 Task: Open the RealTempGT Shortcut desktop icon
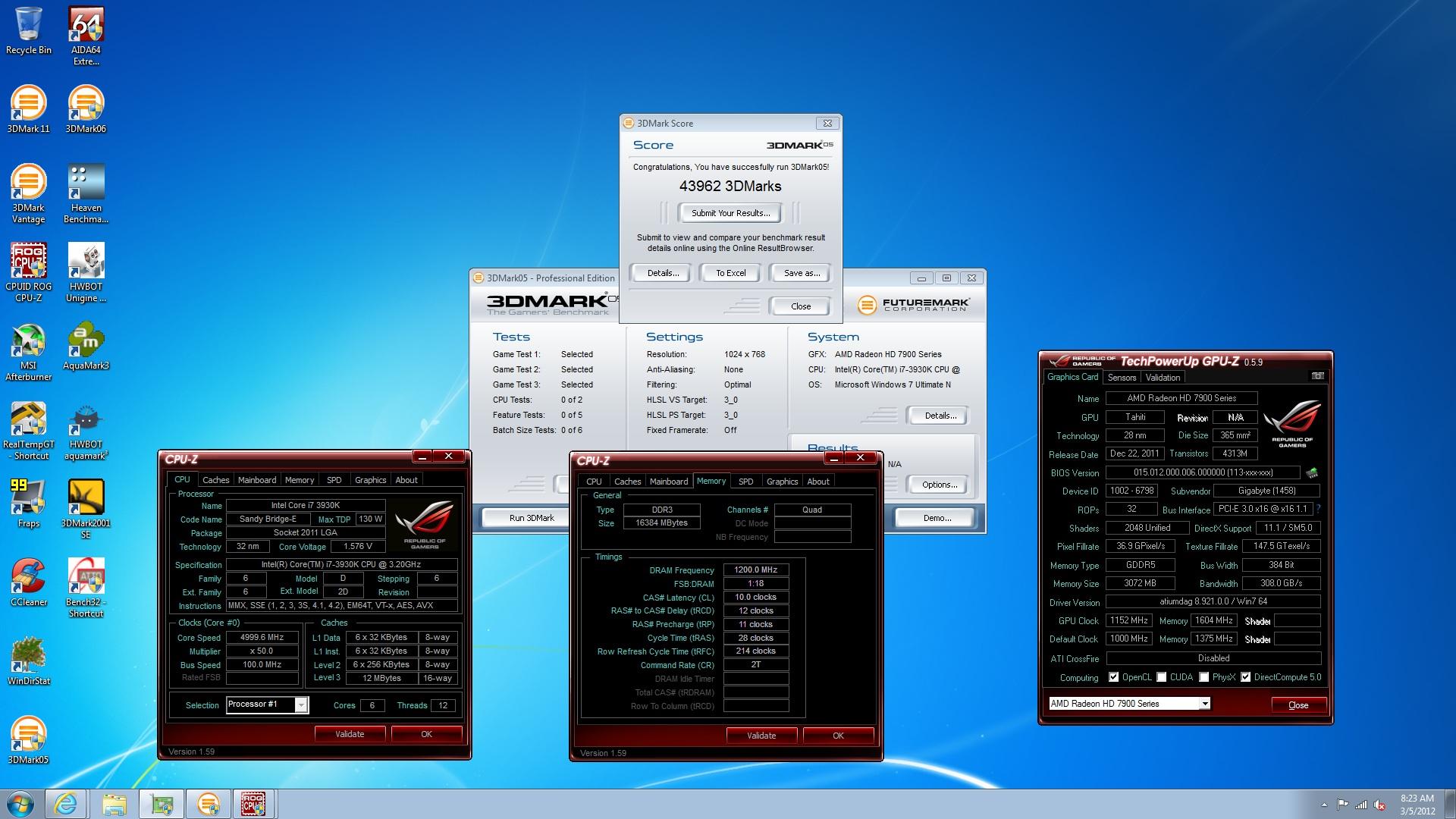click(29, 430)
